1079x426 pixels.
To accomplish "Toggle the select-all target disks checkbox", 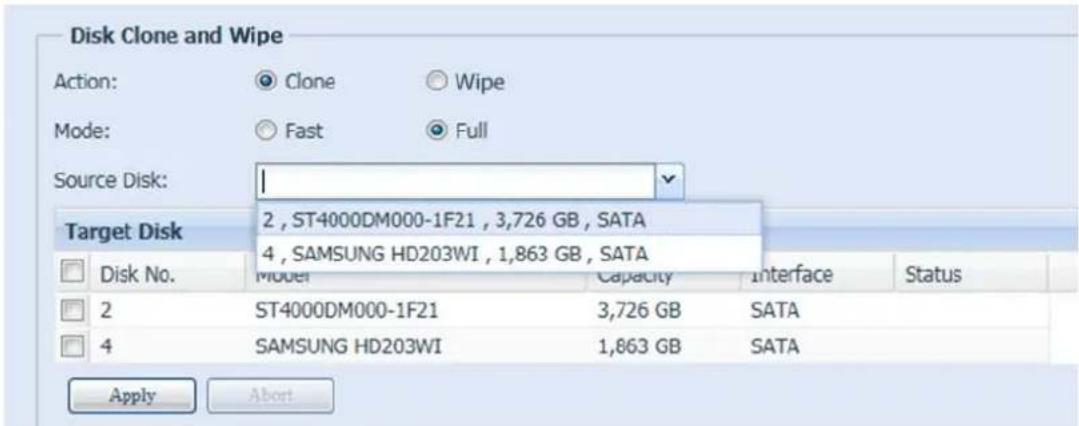I will [71, 273].
